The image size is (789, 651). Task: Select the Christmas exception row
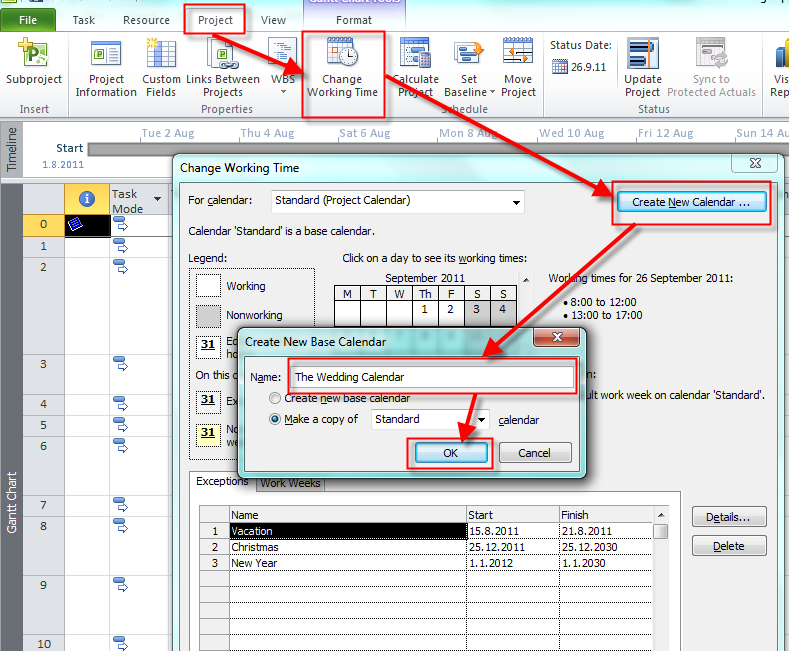click(347, 547)
